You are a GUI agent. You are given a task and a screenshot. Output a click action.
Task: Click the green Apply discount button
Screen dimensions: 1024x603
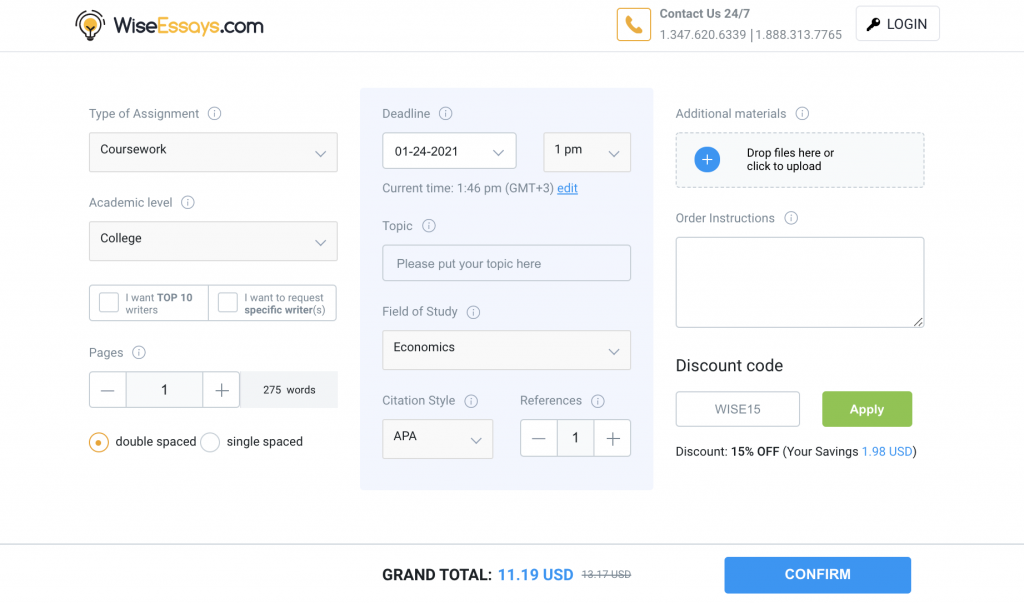tap(867, 409)
